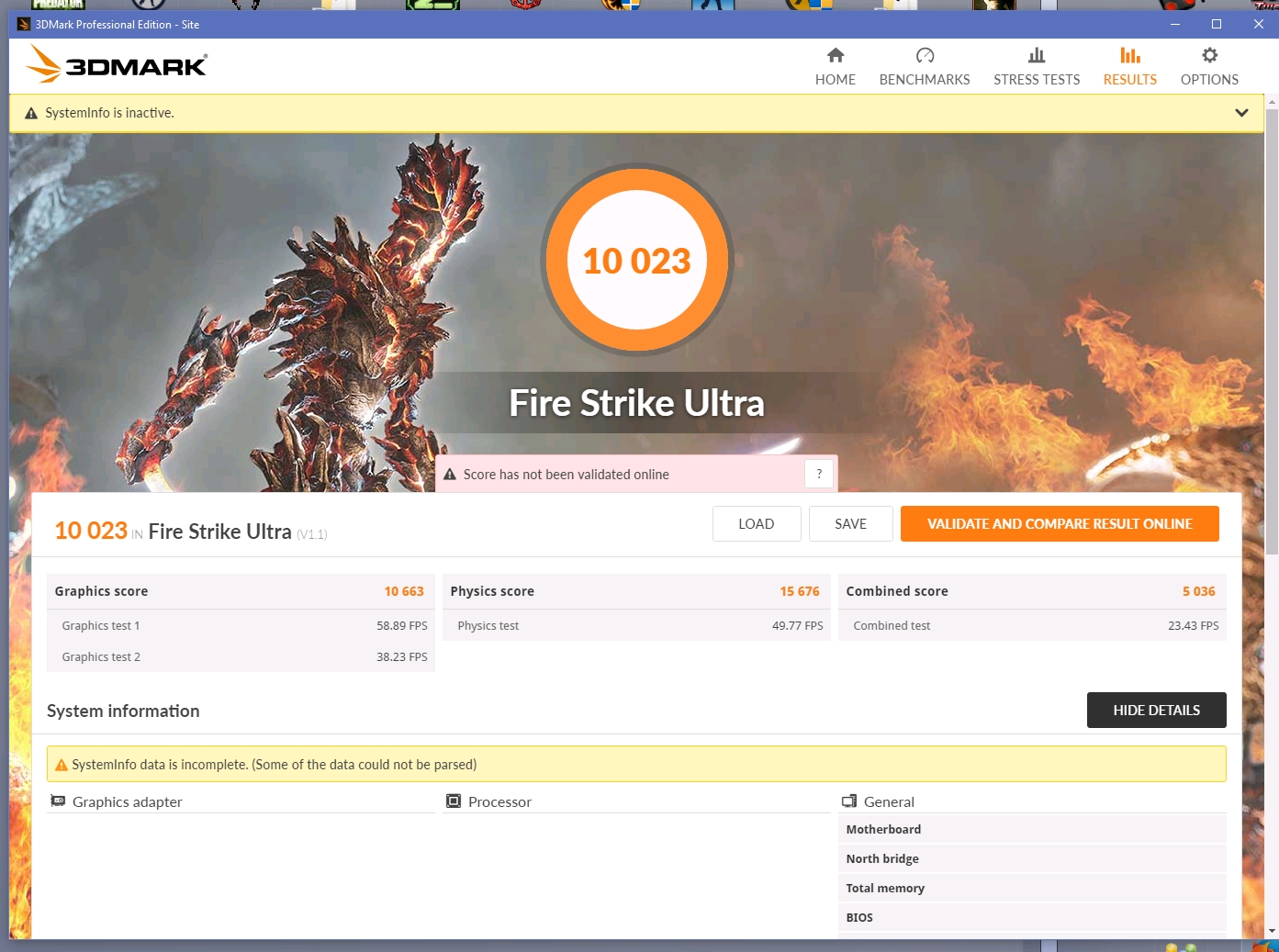This screenshot has height=952, width=1279.
Task: Open the STRESS TESTS bar chart icon
Action: coord(1037,55)
